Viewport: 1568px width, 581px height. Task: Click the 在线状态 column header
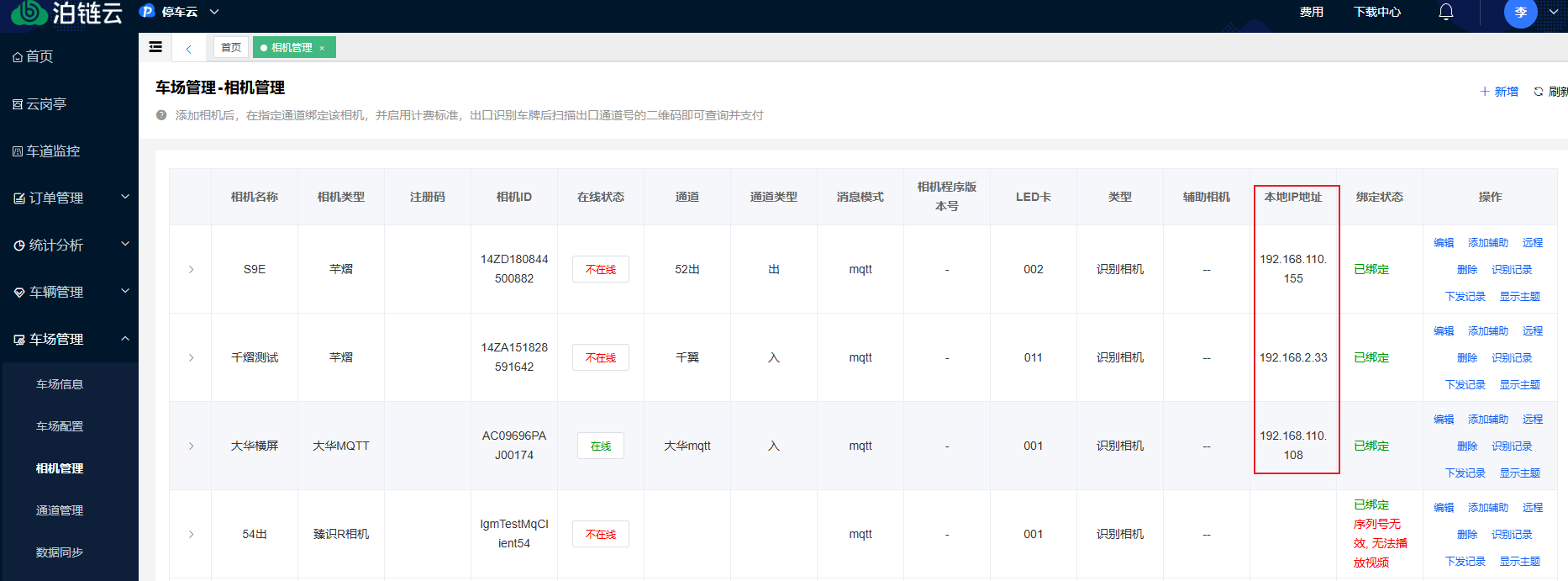tap(601, 197)
